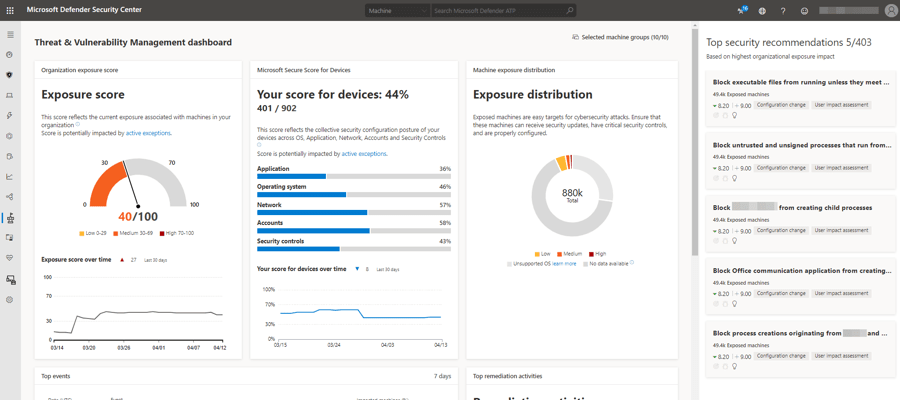Click the 880k Total donut chart center

572,195
